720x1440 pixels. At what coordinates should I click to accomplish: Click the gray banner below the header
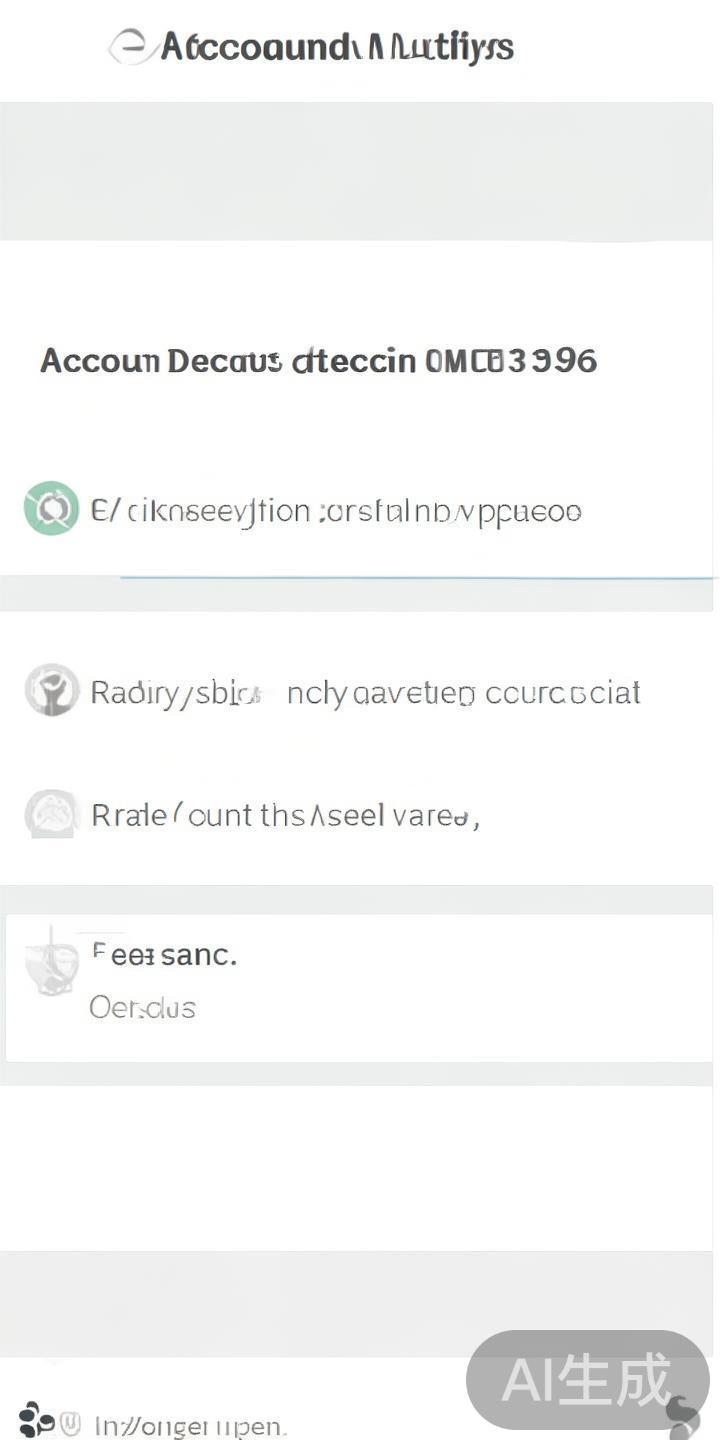(360, 171)
